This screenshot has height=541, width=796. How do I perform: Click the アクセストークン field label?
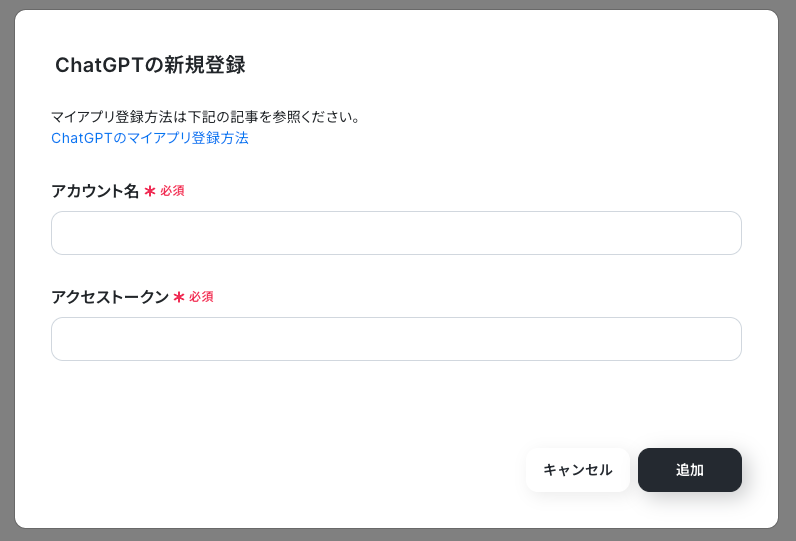tap(110, 297)
